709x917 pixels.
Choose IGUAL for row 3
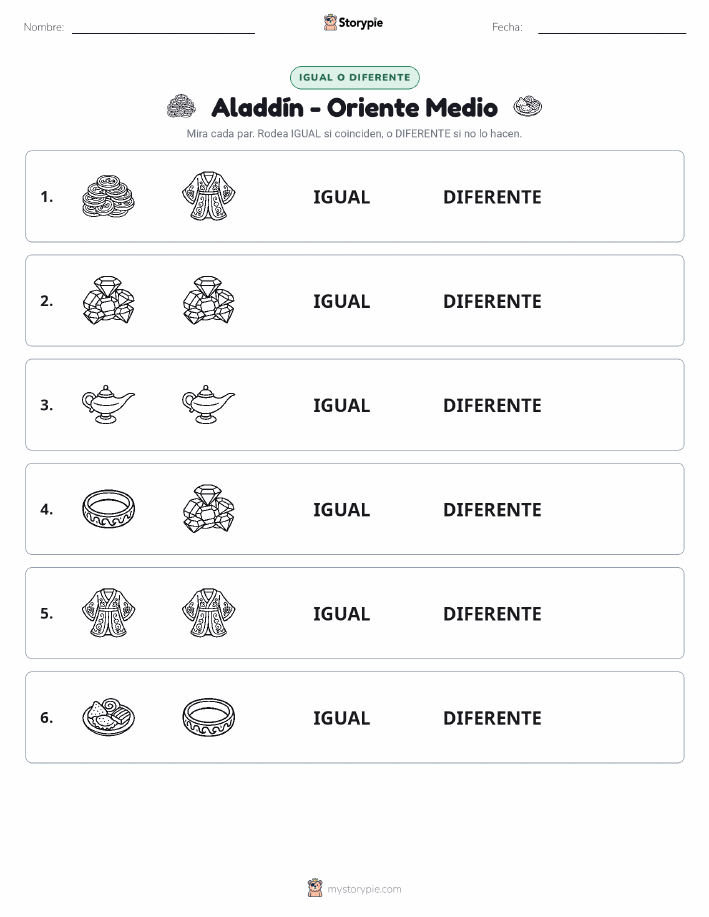click(x=342, y=405)
